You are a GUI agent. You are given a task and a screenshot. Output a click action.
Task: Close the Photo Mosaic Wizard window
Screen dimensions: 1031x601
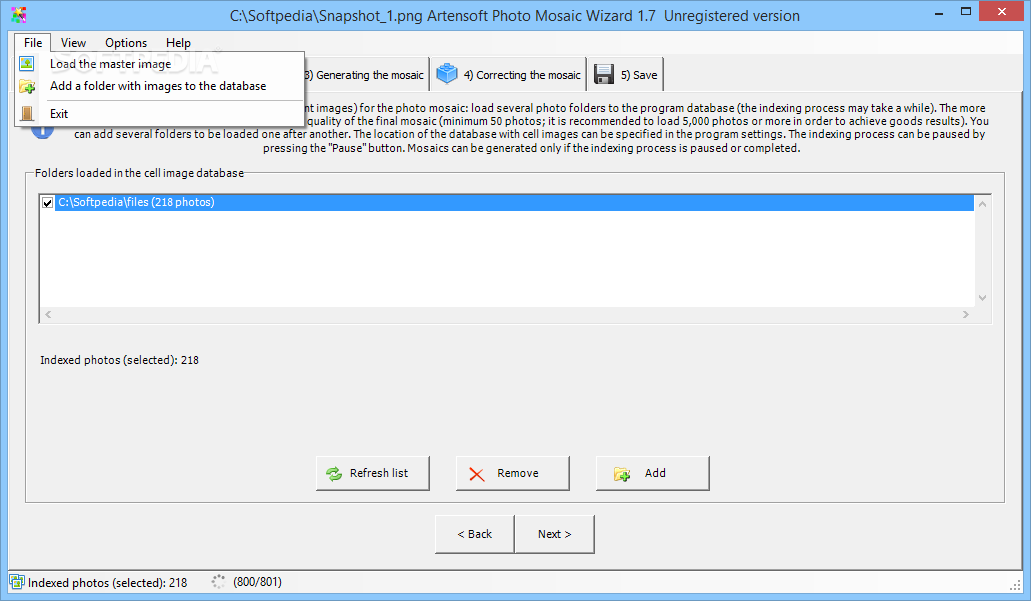(1001, 11)
